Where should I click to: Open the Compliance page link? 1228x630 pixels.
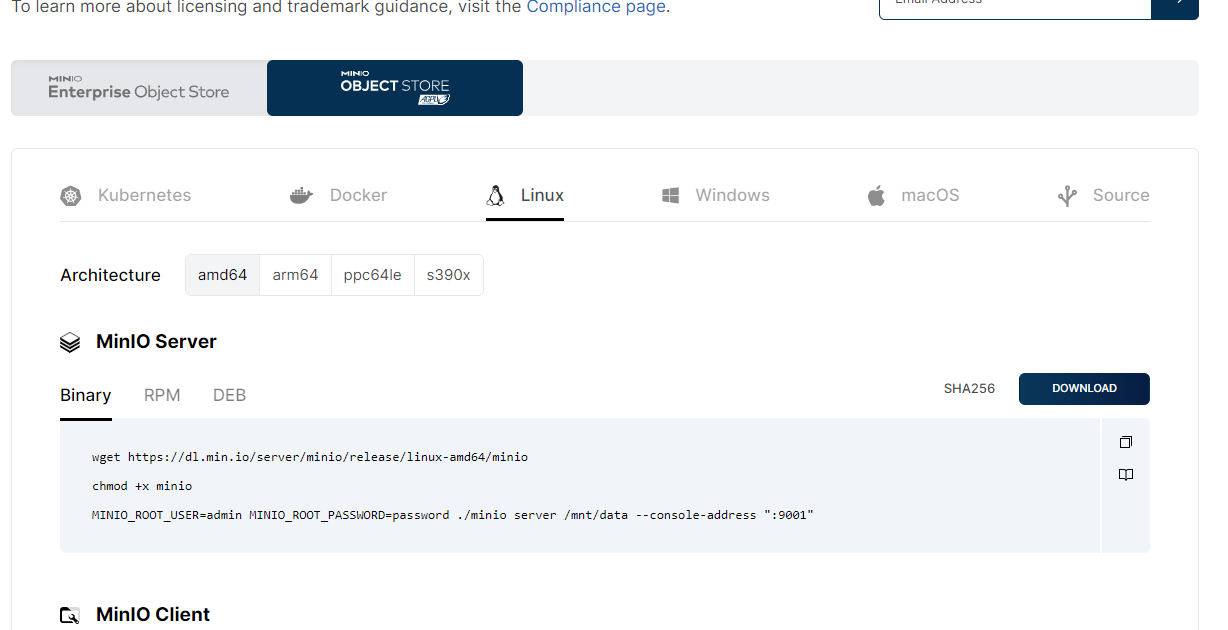point(595,7)
